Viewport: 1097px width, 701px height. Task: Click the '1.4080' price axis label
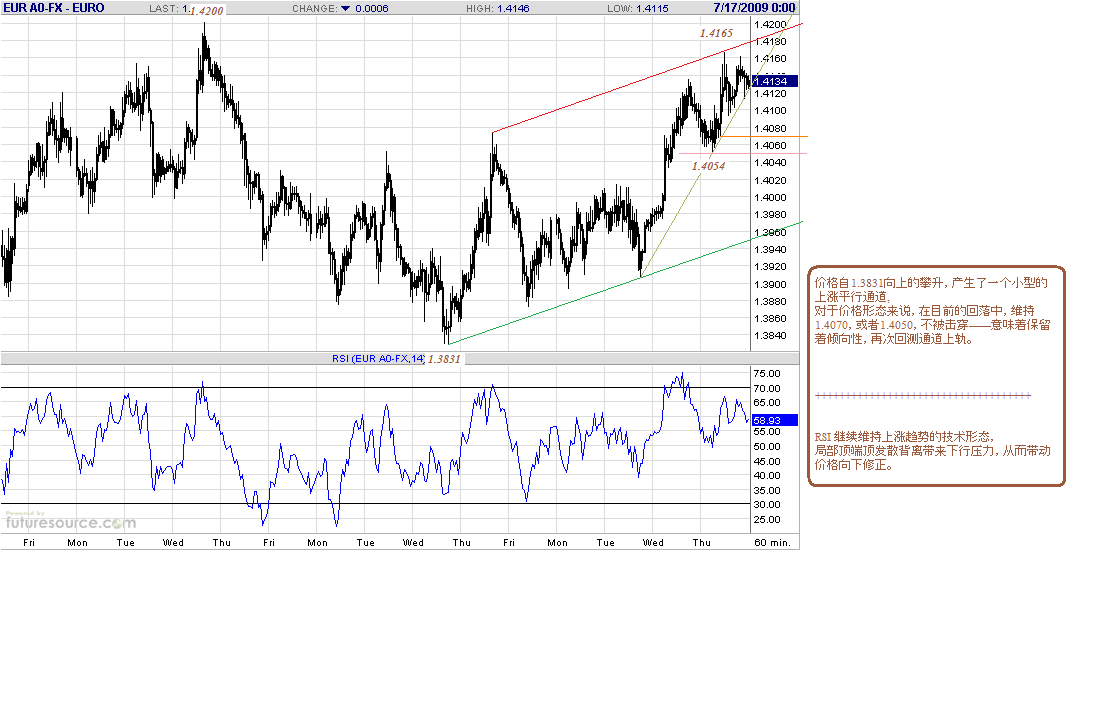tap(770, 128)
